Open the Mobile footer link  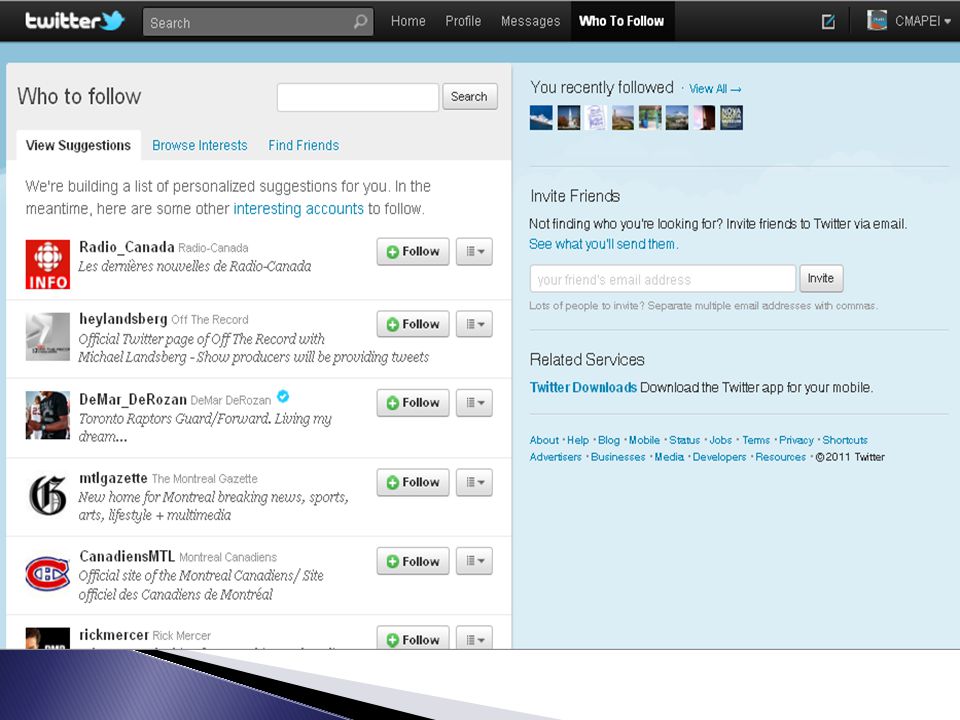644,440
